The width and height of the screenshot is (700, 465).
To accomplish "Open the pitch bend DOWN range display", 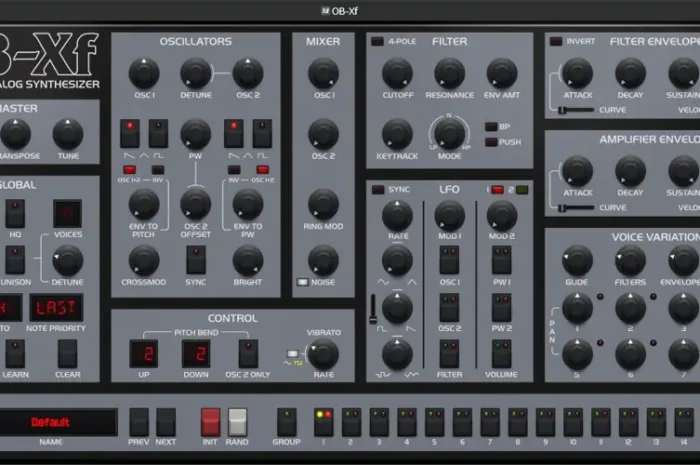I will (x=196, y=354).
